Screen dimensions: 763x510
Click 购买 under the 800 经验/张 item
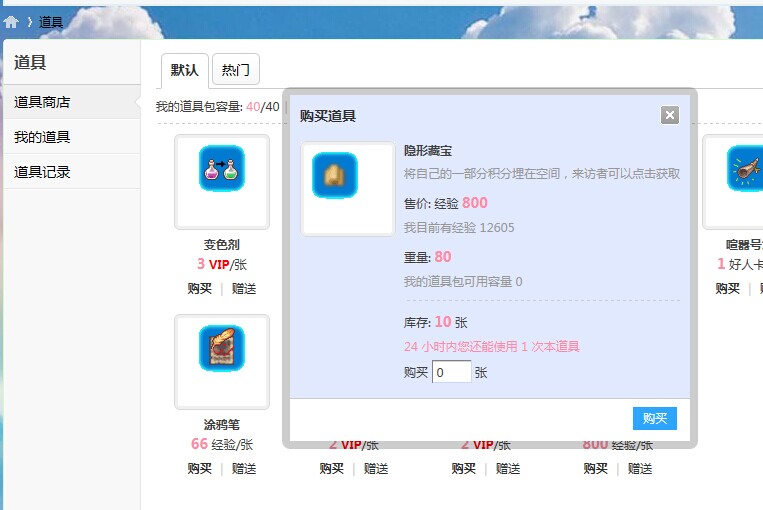tap(596, 469)
